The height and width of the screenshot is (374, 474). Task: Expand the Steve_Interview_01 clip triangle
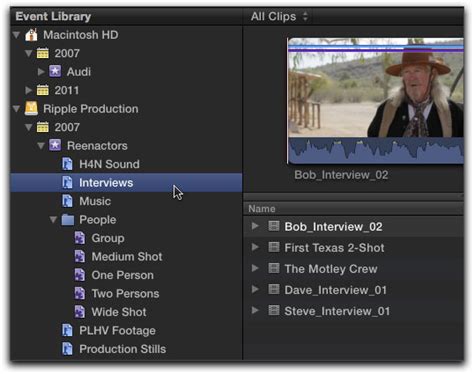point(255,310)
